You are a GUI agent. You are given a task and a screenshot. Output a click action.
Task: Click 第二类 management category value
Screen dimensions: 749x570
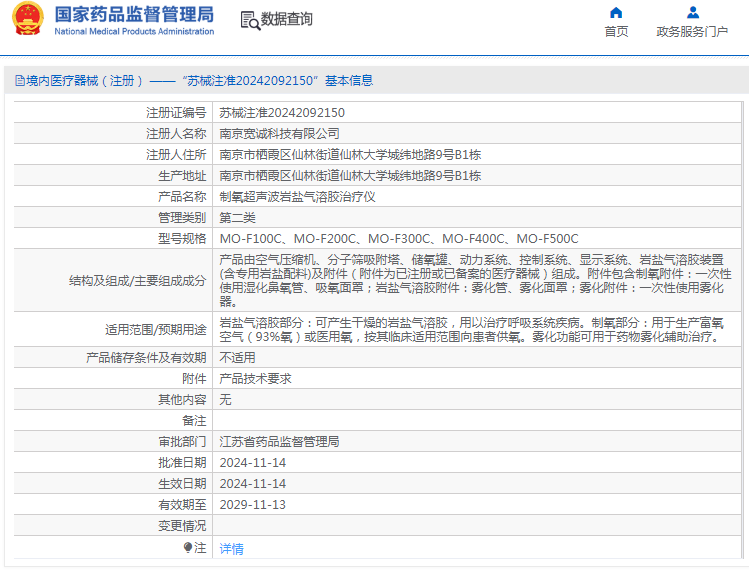point(237,218)
